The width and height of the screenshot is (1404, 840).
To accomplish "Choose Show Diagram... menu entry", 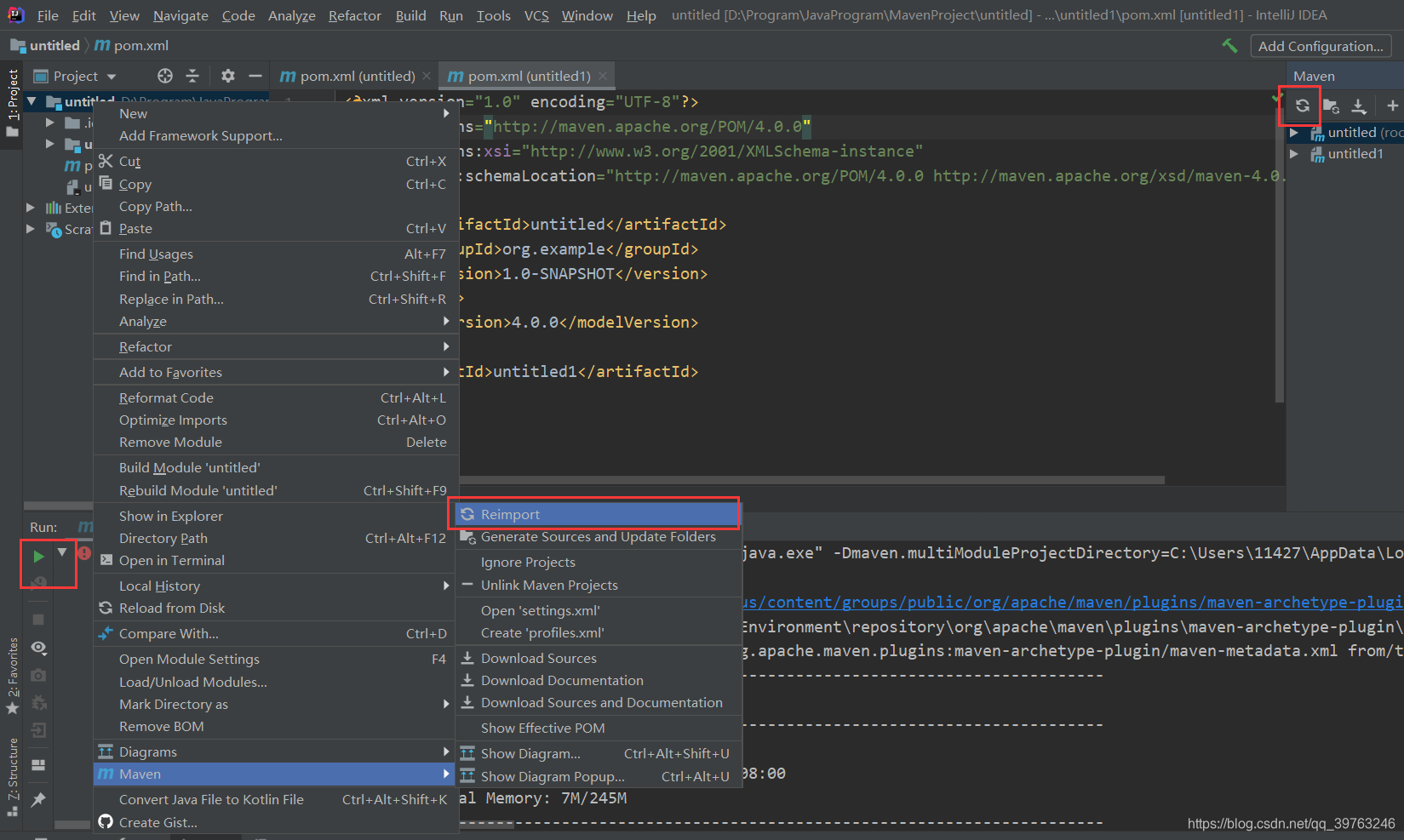I will tap(599, 753).
